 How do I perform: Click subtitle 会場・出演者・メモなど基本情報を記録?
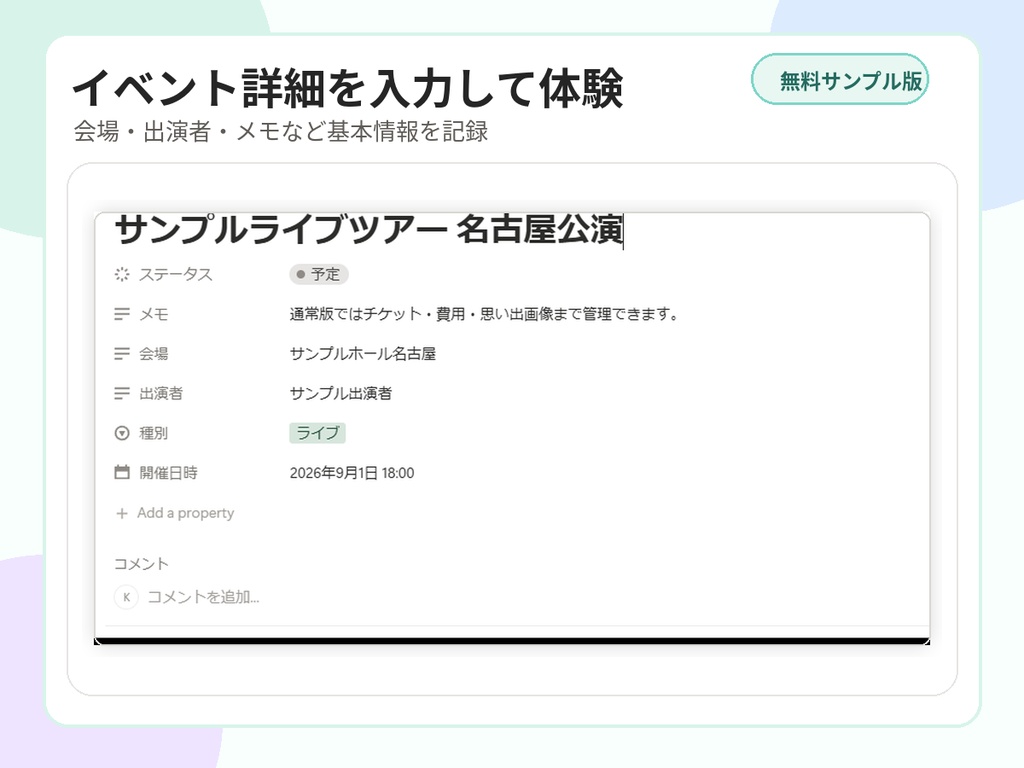[x=281, y=131]
